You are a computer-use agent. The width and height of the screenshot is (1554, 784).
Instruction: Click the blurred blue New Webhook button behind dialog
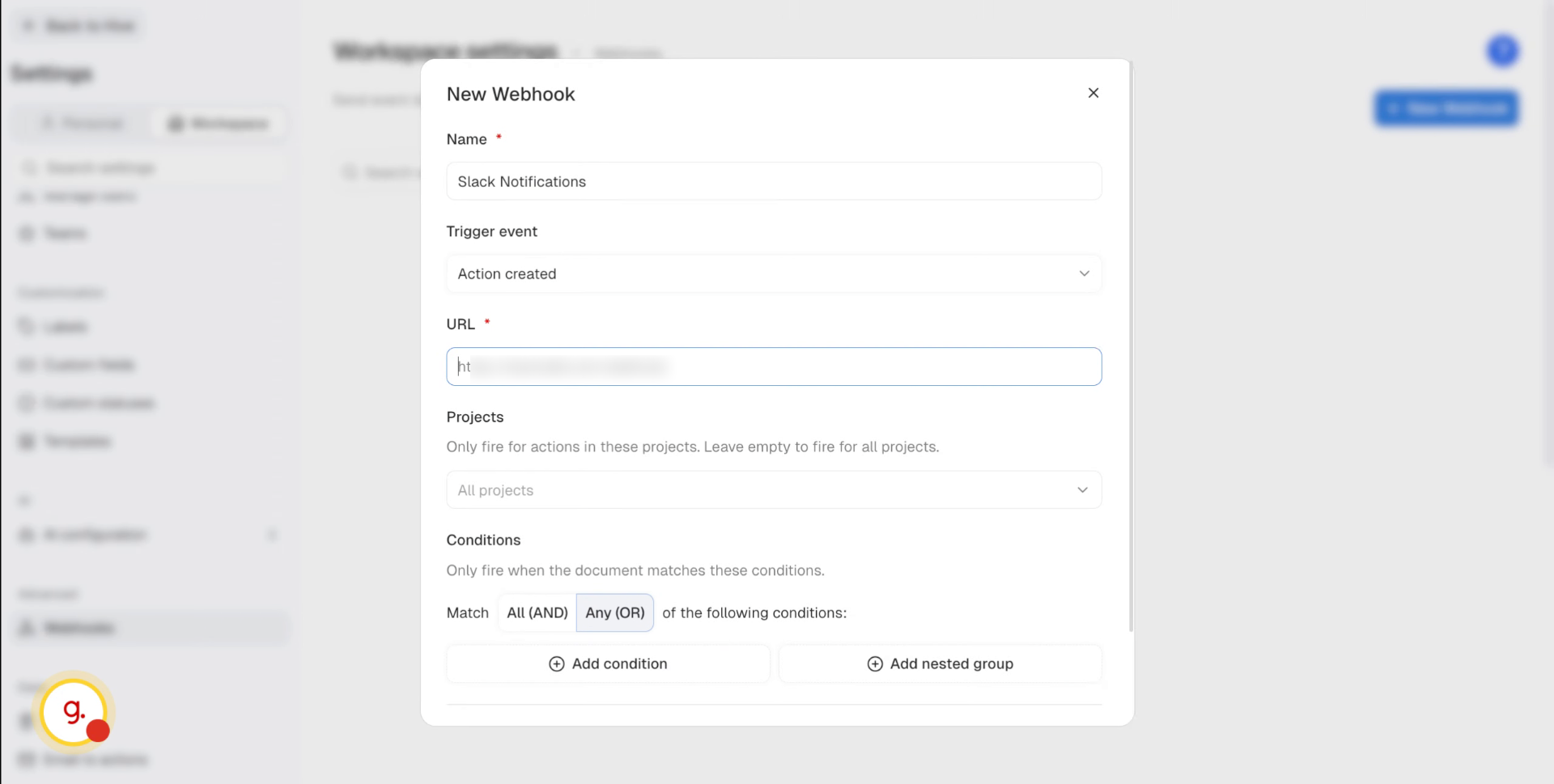(x=1446, y=108)
